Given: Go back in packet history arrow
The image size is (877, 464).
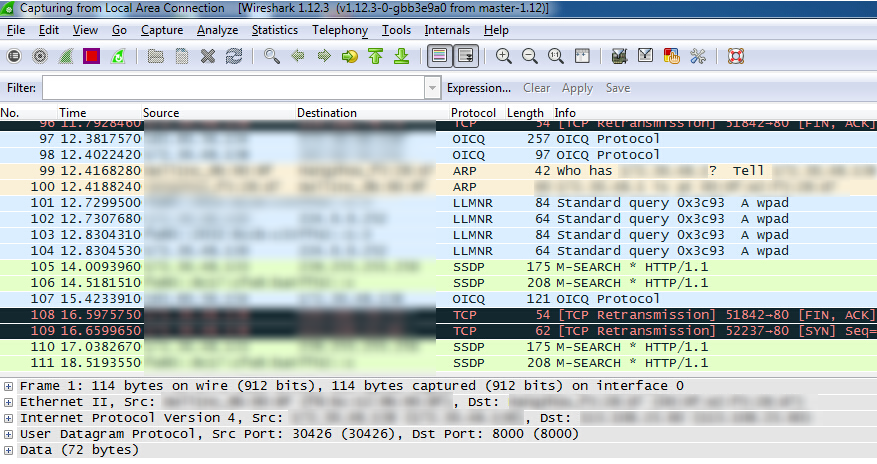Looking at the screenshot, I should coord(298,56).
